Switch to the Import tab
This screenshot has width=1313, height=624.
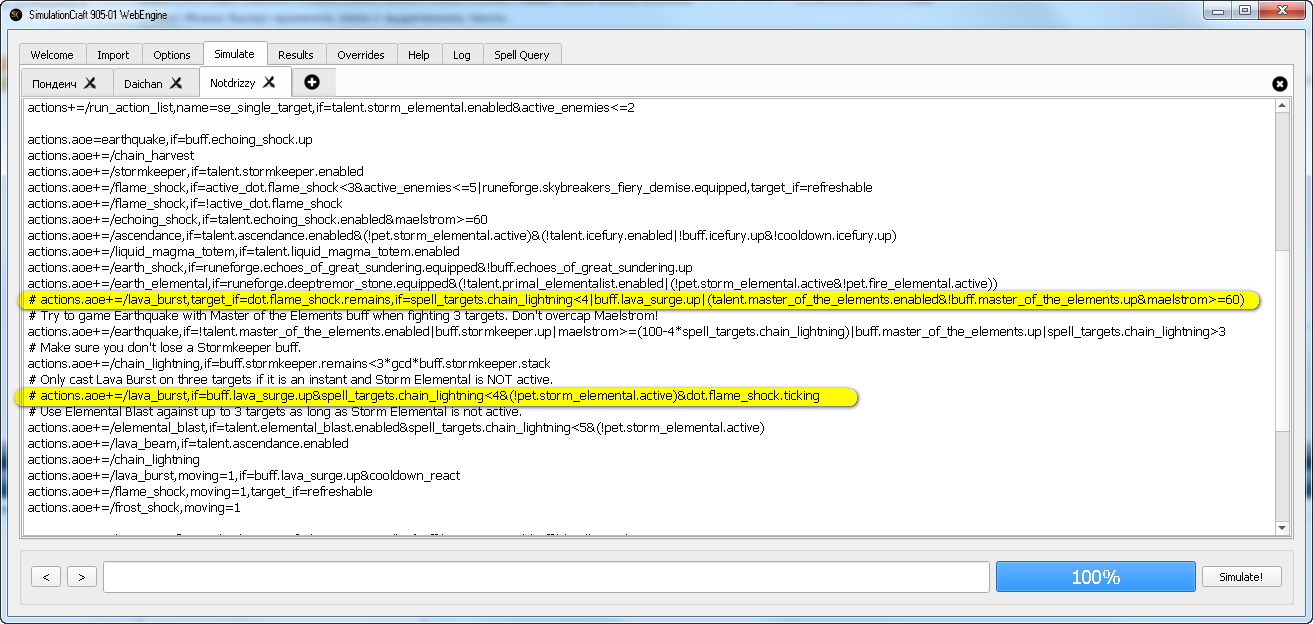click(x=114, y=55)
